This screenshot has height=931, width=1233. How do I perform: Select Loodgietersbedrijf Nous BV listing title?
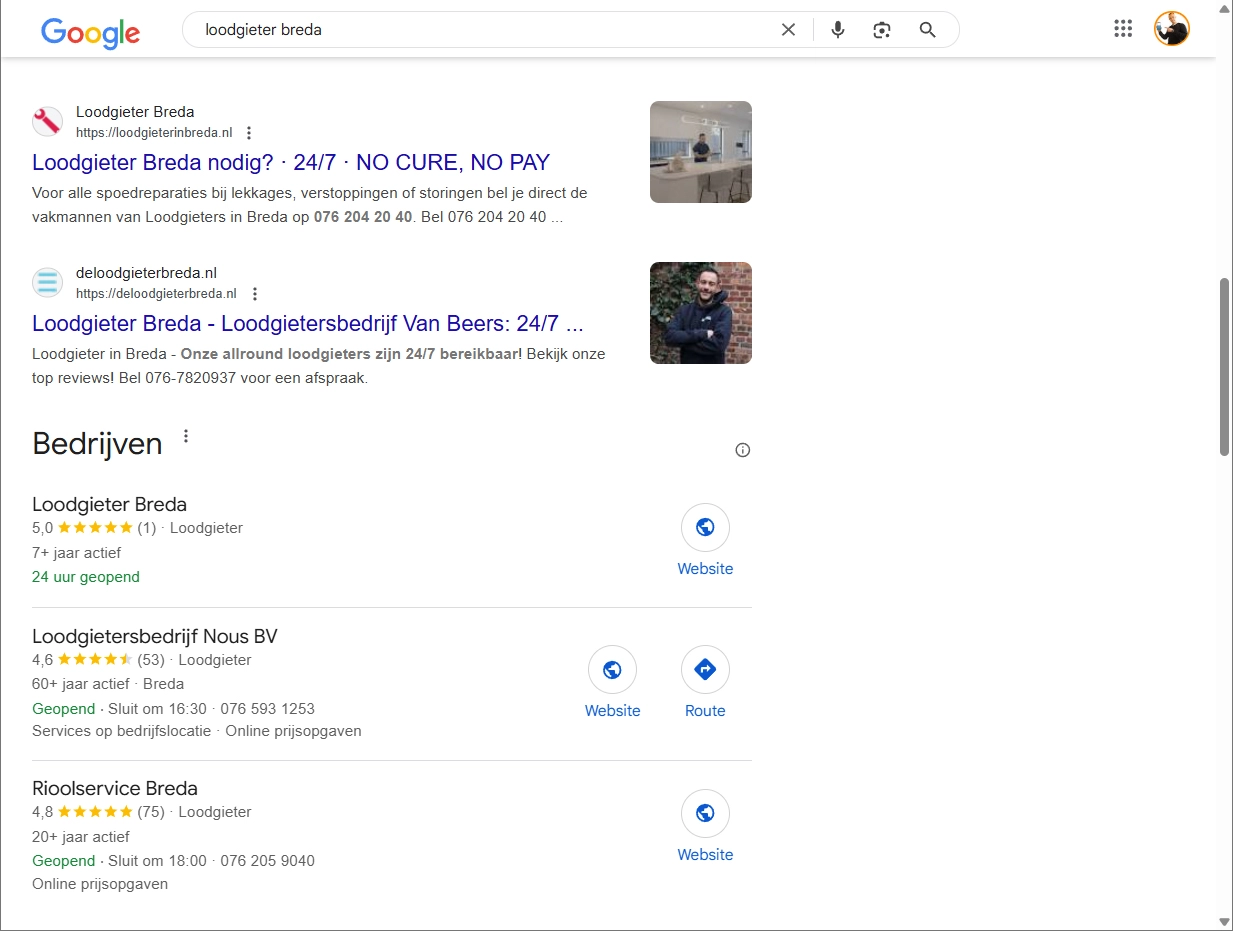pyautogui.click(x=155, y=636)
